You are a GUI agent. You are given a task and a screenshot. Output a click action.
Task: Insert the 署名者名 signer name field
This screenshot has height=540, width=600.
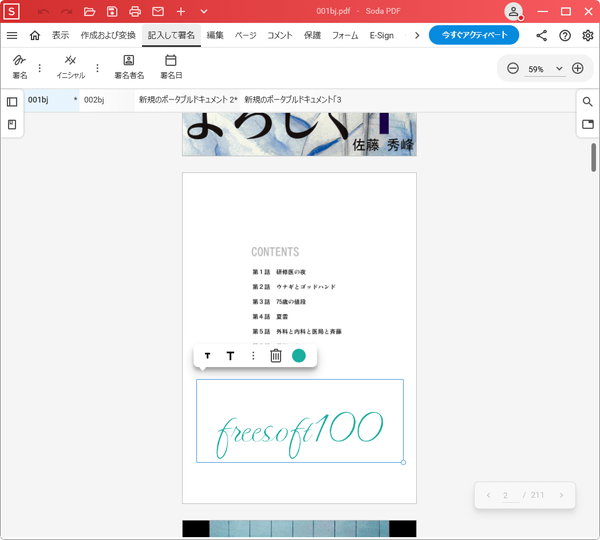[x=129, y=67]
